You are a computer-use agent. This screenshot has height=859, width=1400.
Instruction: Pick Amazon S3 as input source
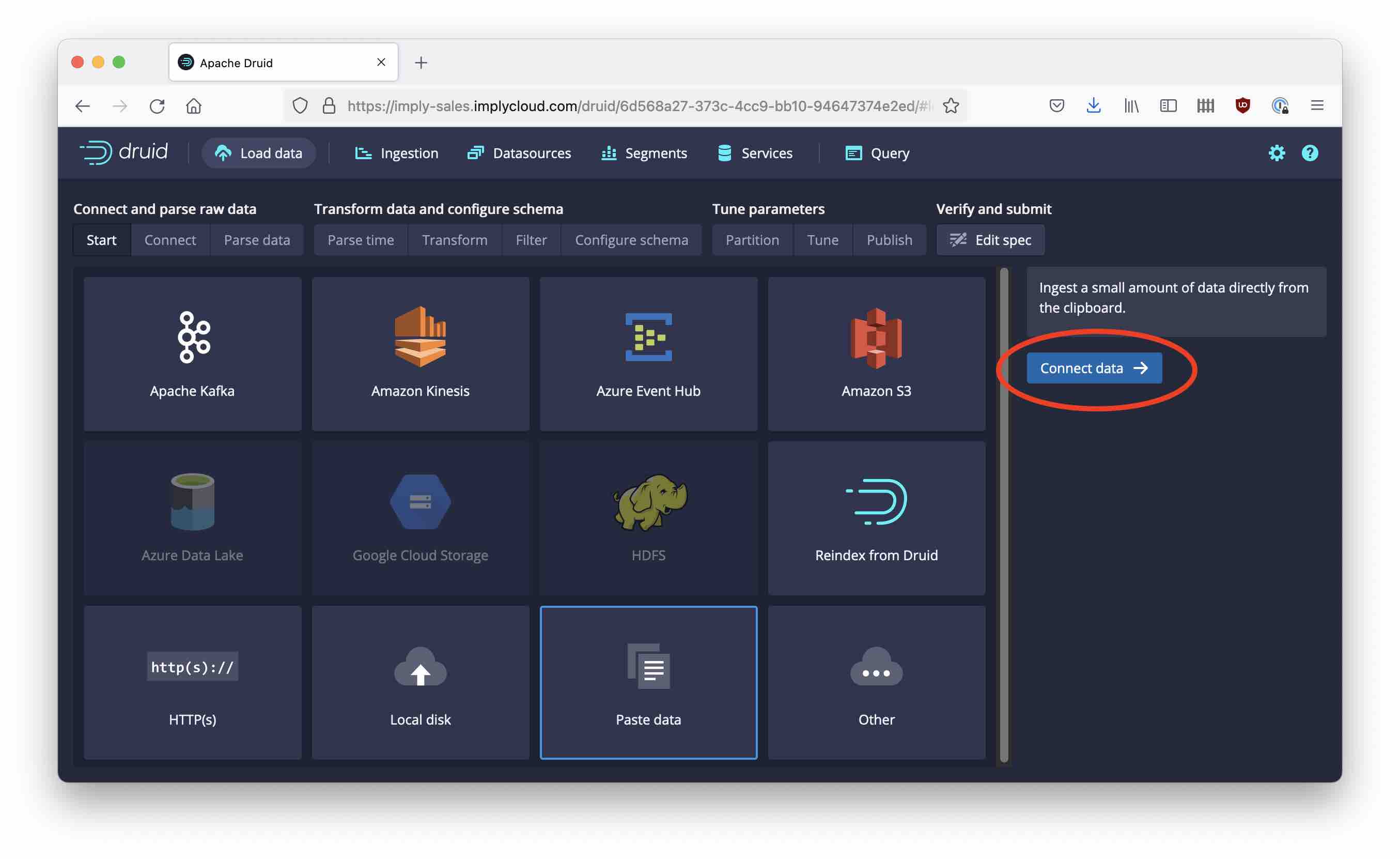[876, 352]
